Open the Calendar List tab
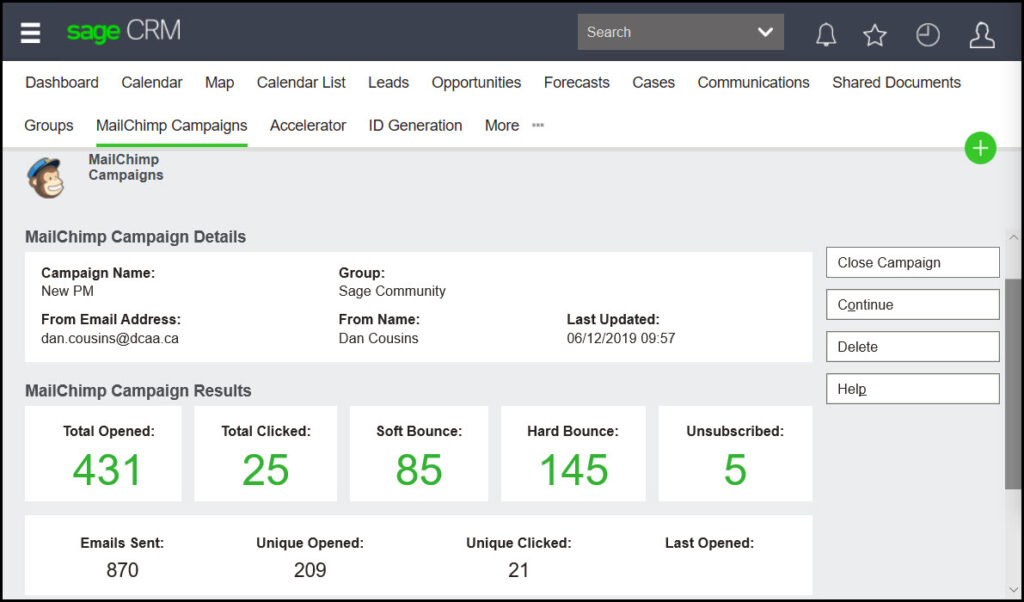Image resolution: width=1024 pixels, height=602 pixels. pyautogui.click(x=301, y=82)
